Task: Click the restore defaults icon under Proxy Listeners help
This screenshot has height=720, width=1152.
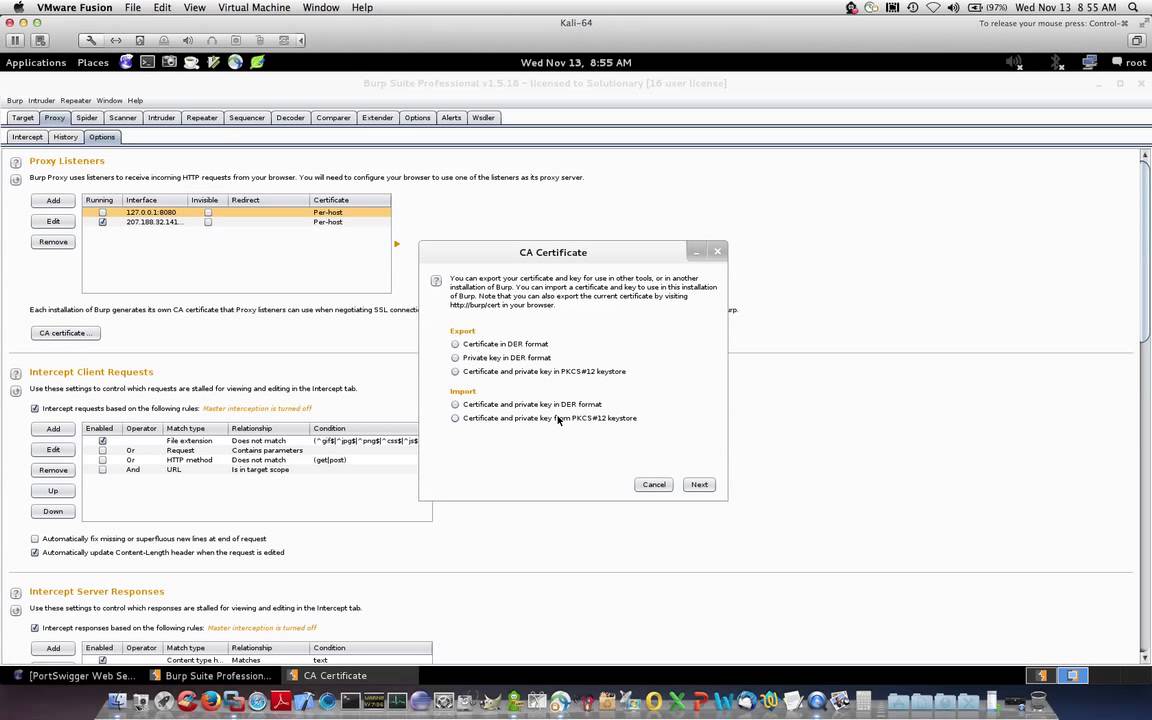Action: (15, 180)
